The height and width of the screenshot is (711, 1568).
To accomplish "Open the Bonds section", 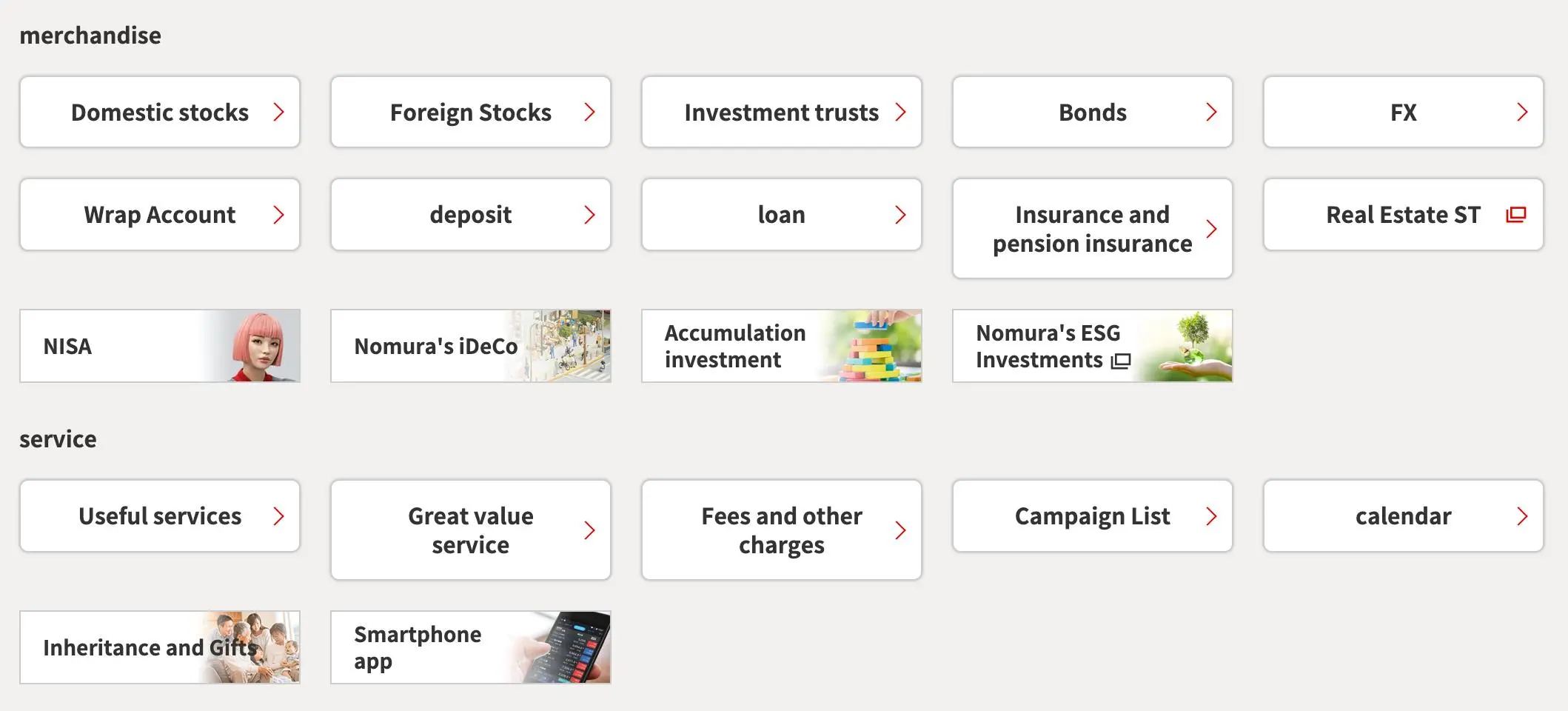I will (1093, 112).
